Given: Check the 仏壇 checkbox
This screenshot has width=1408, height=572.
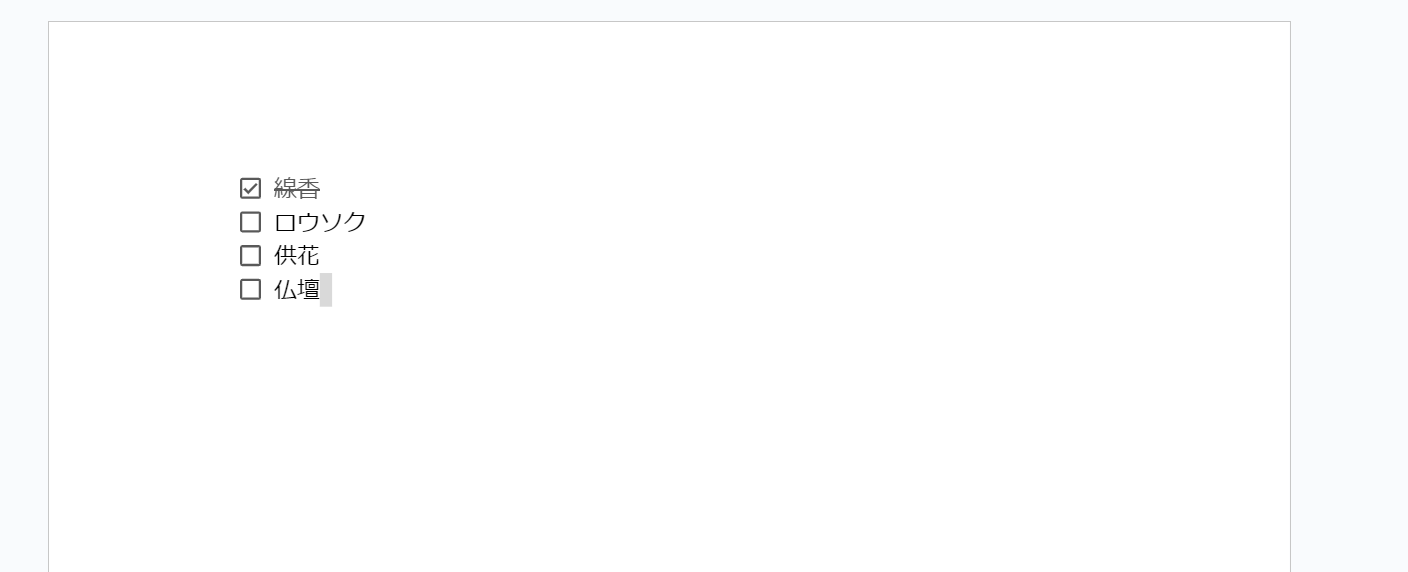Looking at the screenshot, I should click(x=250, y=290).
